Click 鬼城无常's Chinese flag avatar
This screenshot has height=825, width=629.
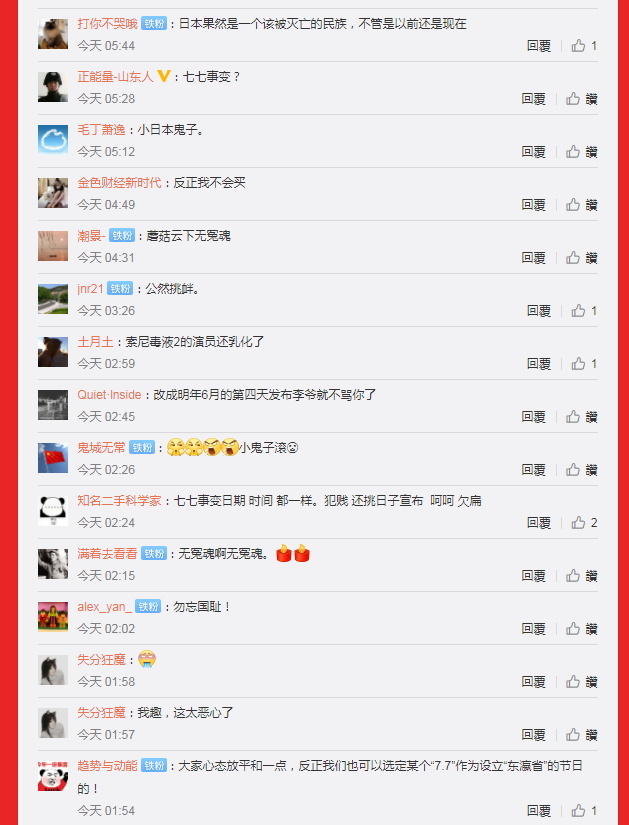point(53,458)
